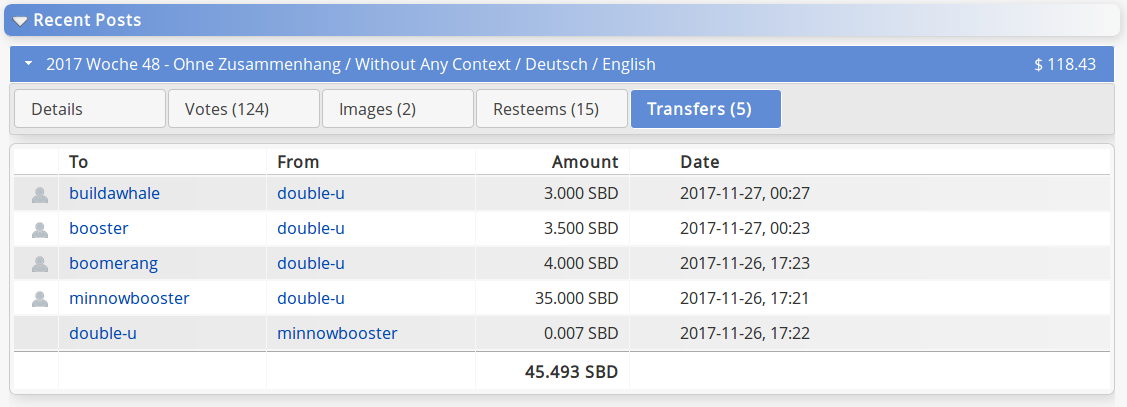Image resolution: width=1127 pixels, height=407 pixels.
Task: Collapse the 2017 Woche 48 post
Action: click(29, 64)
